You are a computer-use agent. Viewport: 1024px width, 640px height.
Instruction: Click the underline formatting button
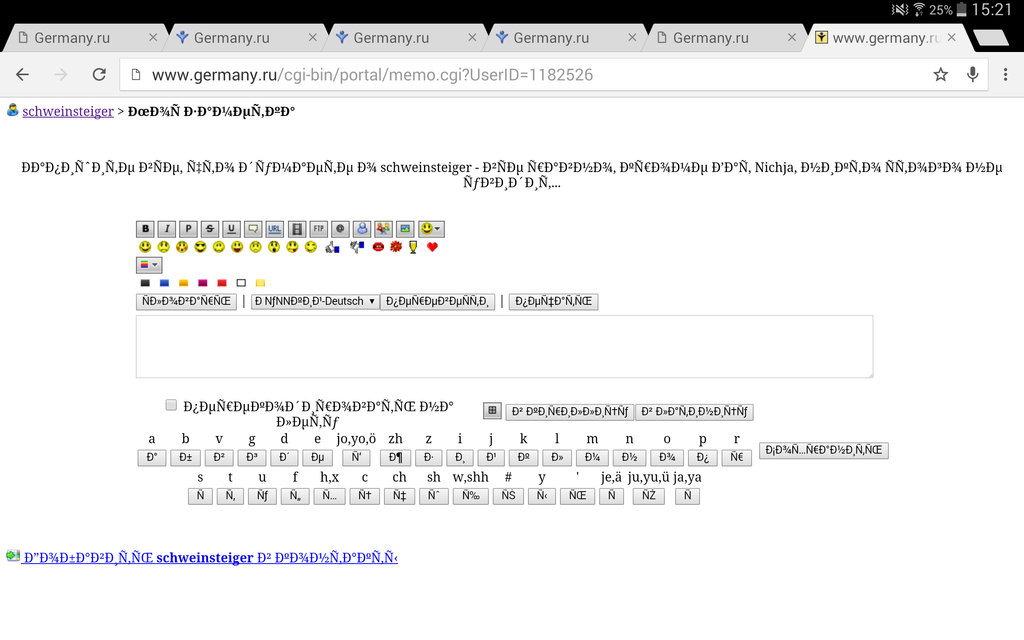(231, 229)
